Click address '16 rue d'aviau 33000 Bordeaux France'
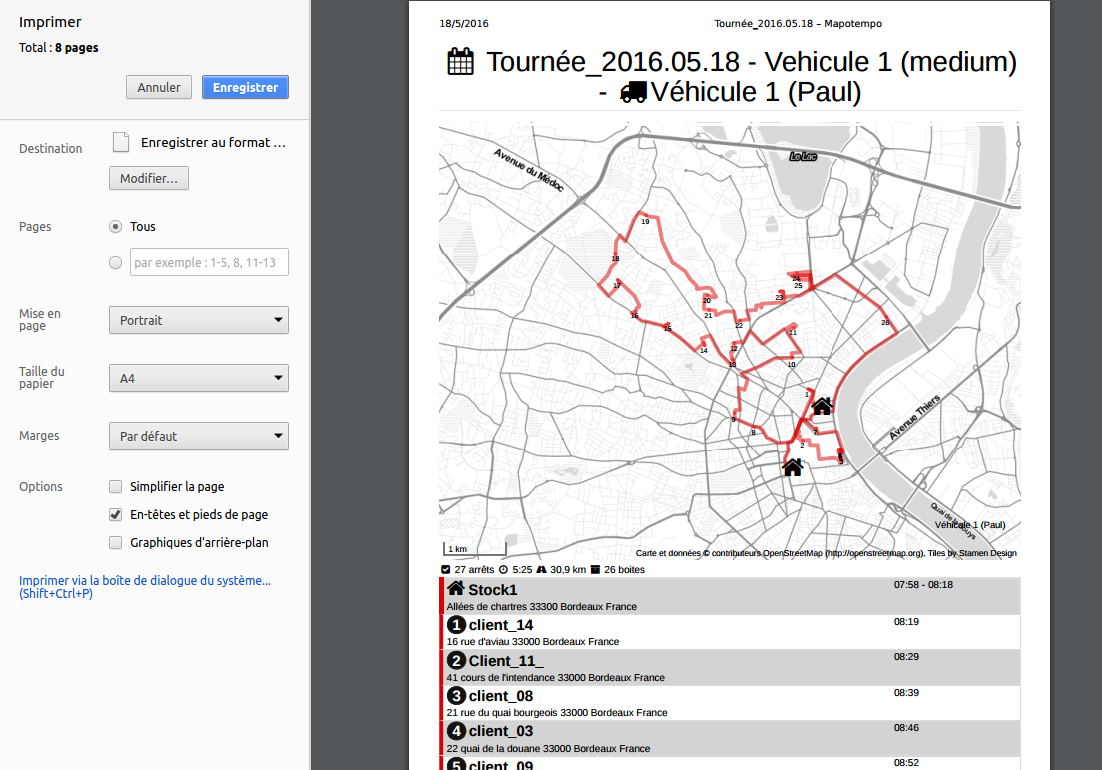1102x770 pixels. tap(533, 641)
